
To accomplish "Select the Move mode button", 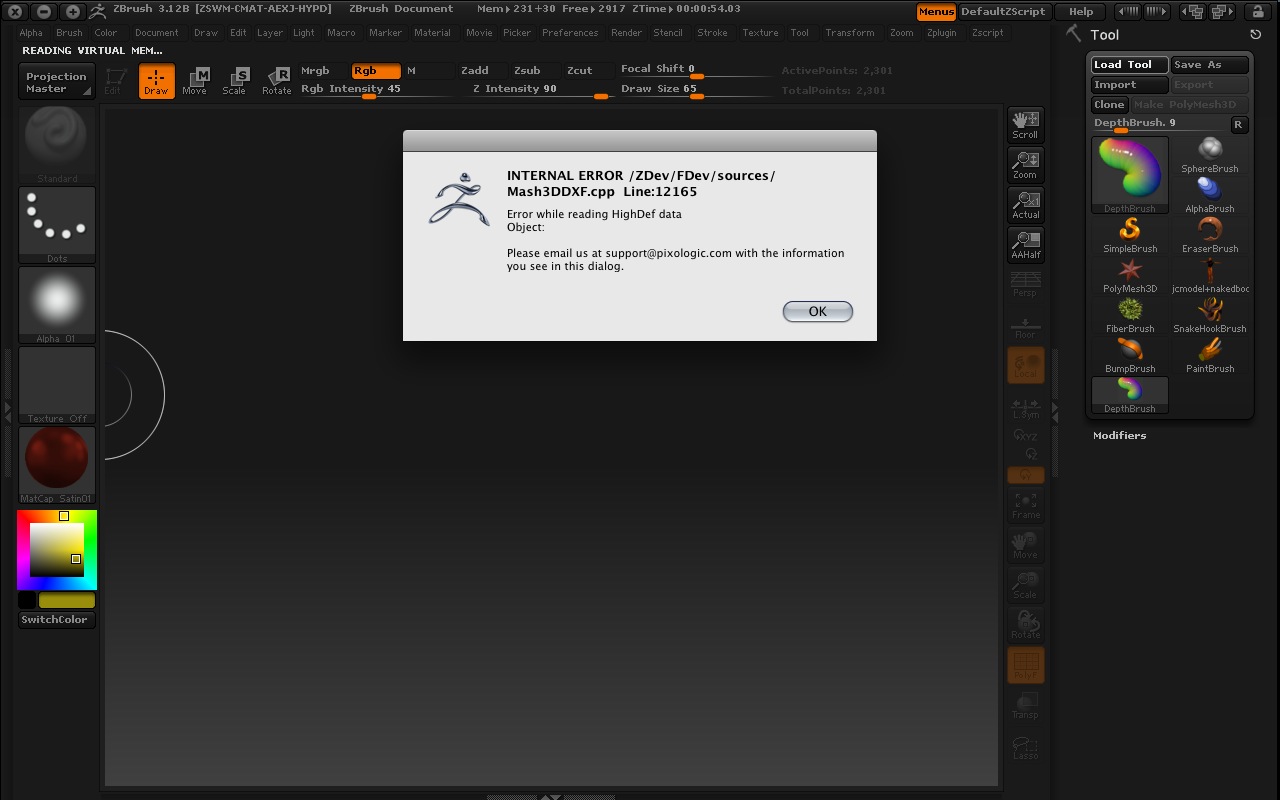I will coord(195,80).
